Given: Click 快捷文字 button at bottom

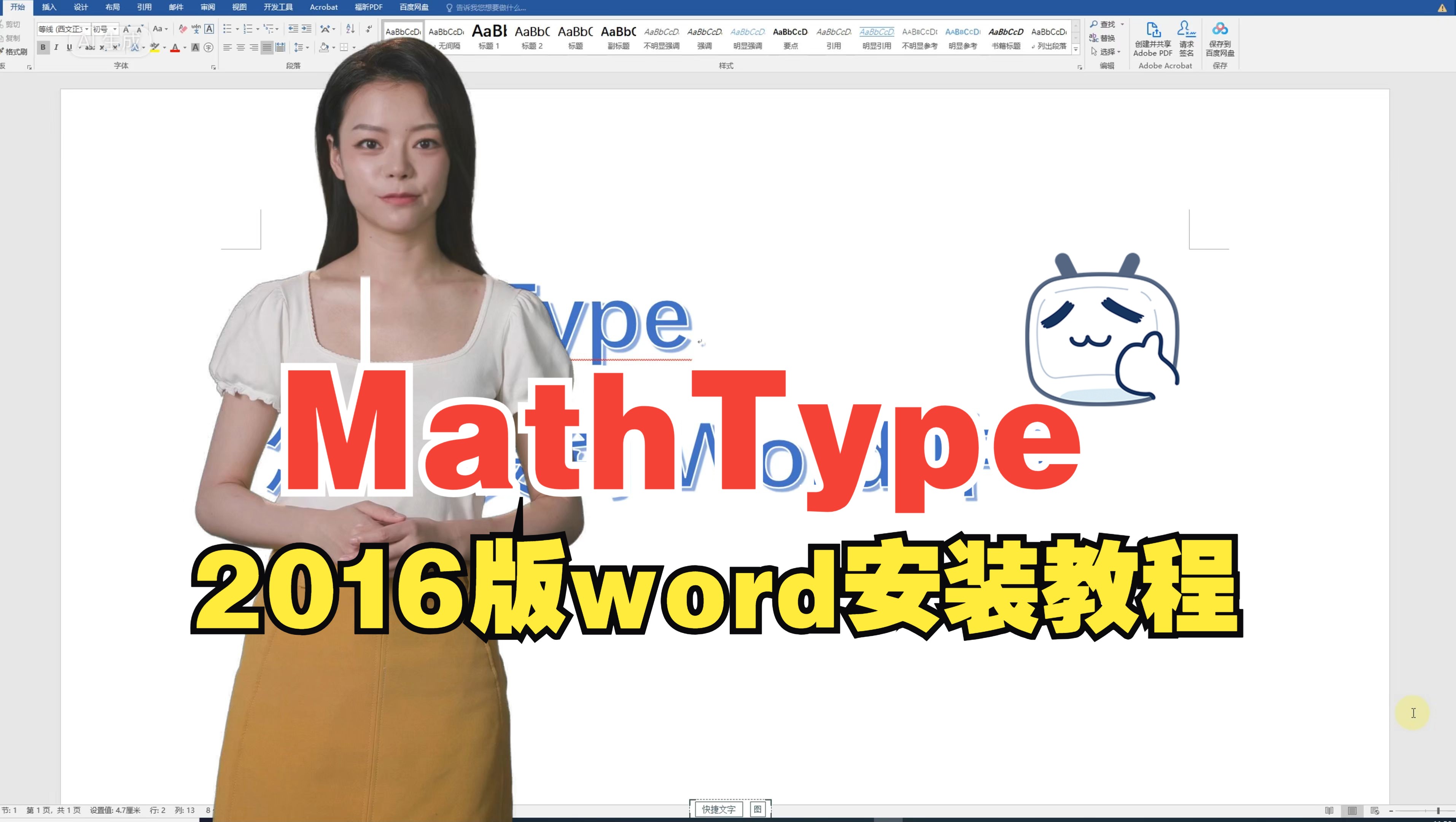Looking at the screenshot, I should coord(718,809).
